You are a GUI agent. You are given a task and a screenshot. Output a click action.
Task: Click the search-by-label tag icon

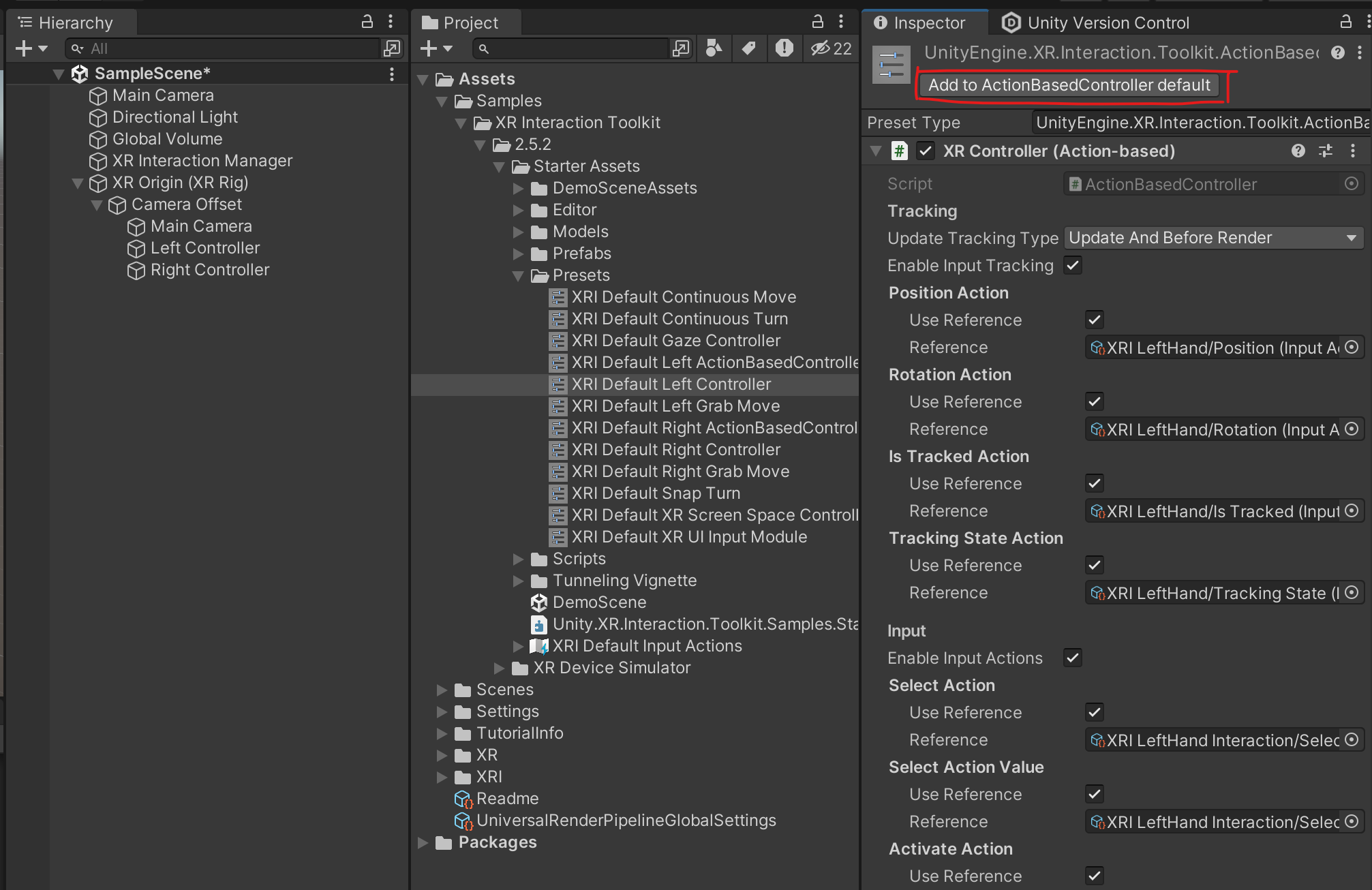[x=748, y=48]
